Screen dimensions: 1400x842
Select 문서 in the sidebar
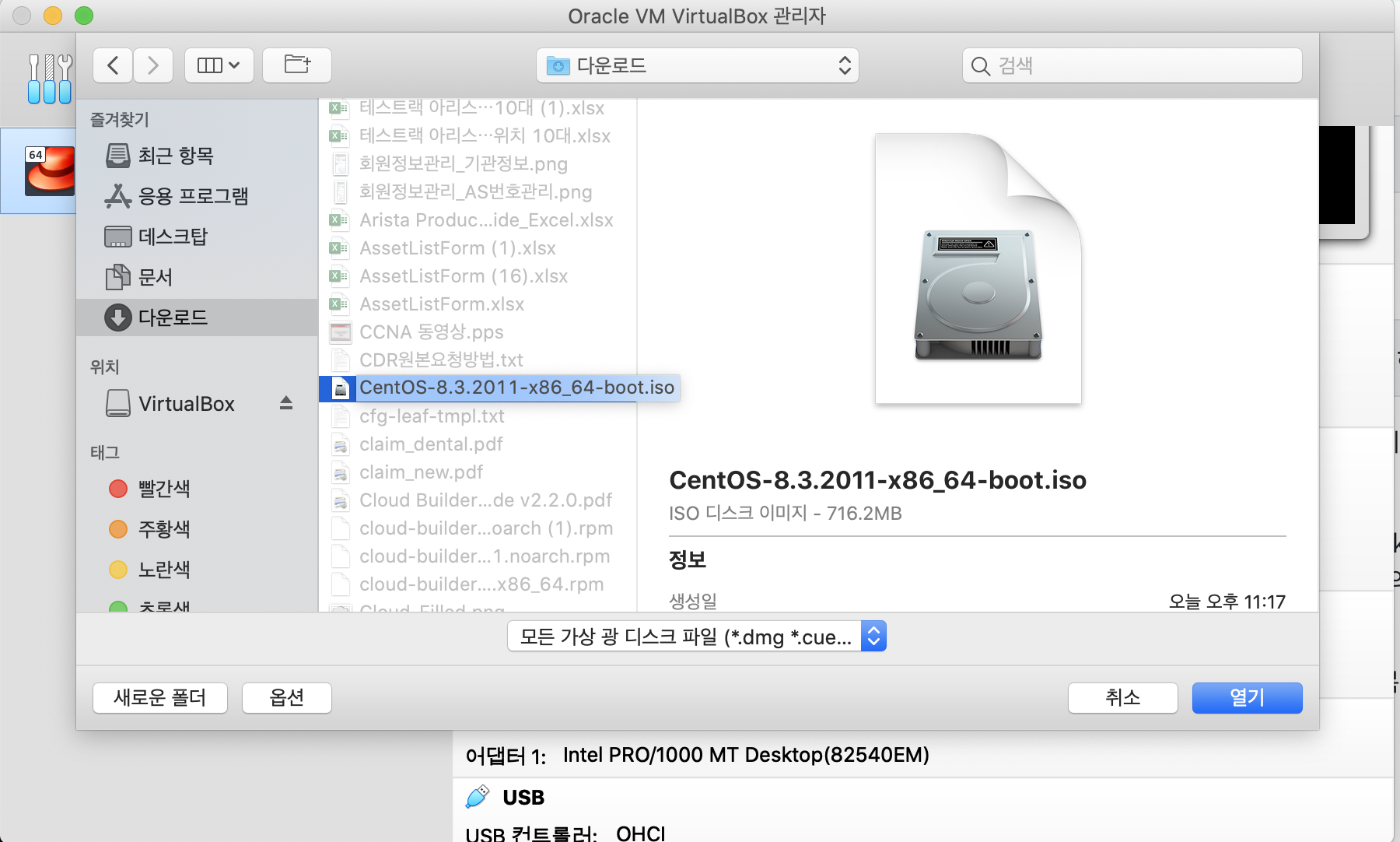pyautogui.click(x=198, y=277)
